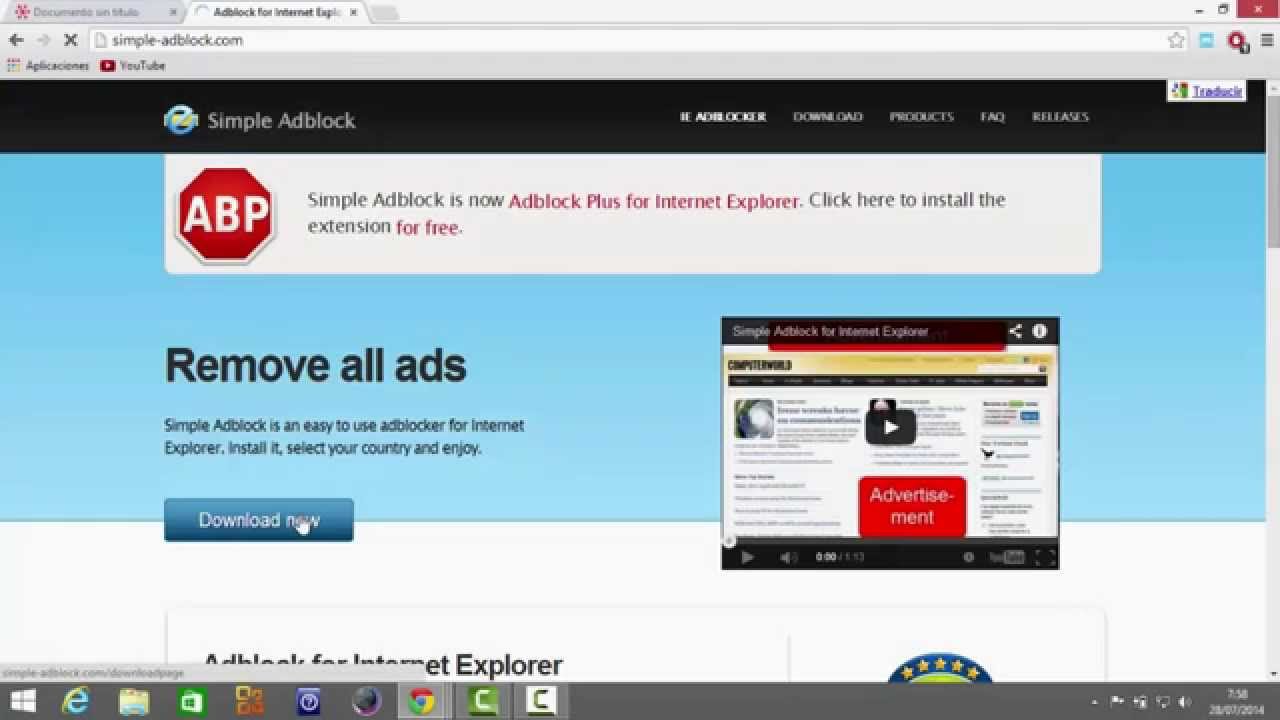This screenshot has width=1280, height=720.
Task: Open the Chrome menu button
Action: (x=1267, y=40)
